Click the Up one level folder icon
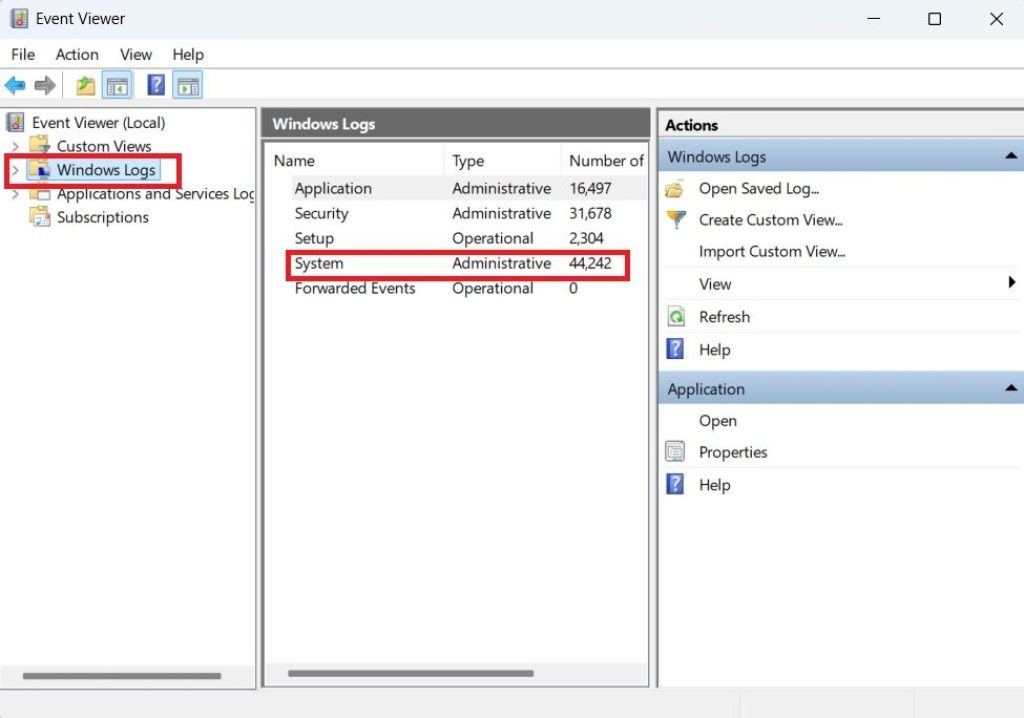The image size is (1024, 718). coord(86,86)
